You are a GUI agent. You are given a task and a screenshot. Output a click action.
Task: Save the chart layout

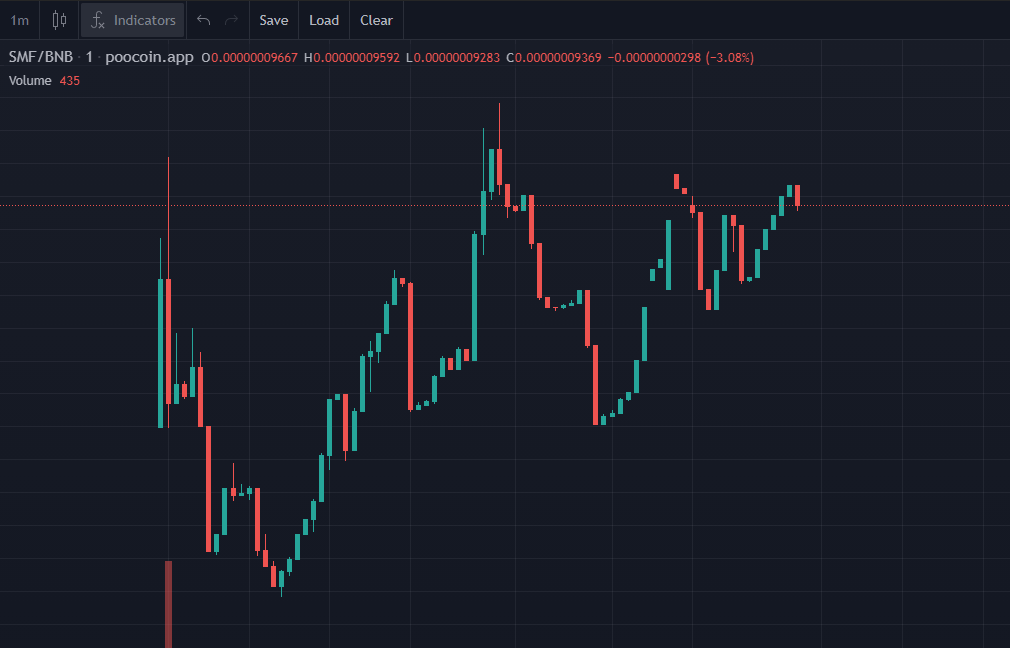point(274,20)
